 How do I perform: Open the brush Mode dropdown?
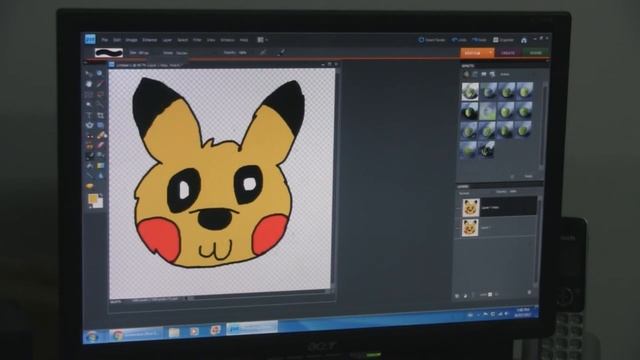click(182, 53)
